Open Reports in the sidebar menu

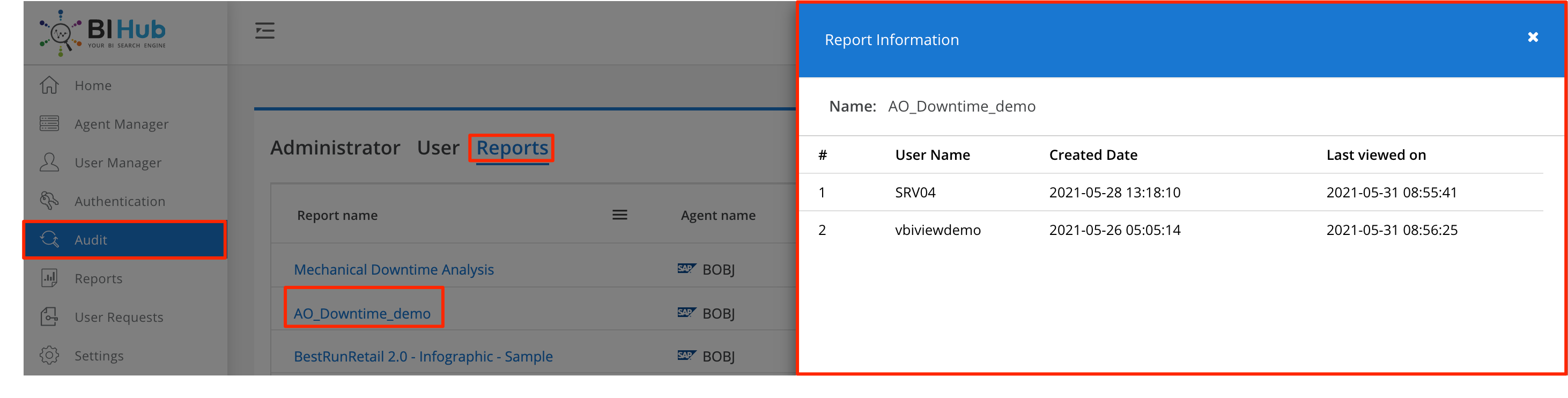coord(99,279)
